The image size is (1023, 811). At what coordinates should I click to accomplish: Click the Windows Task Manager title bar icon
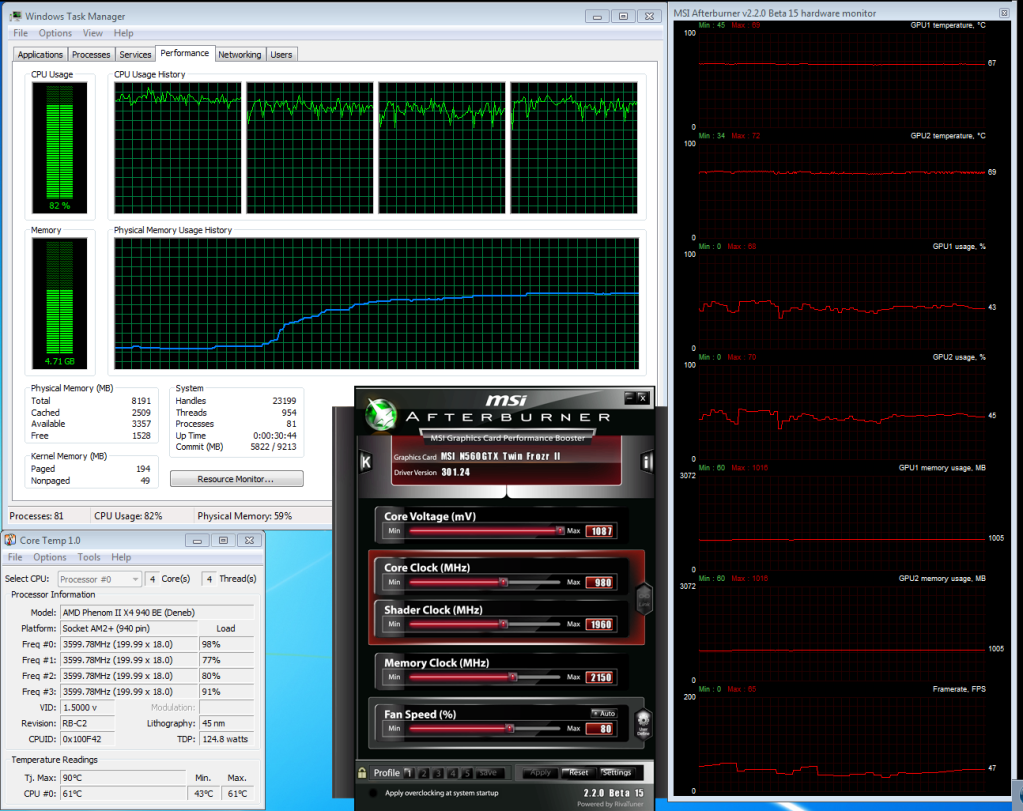pos(15,16)
